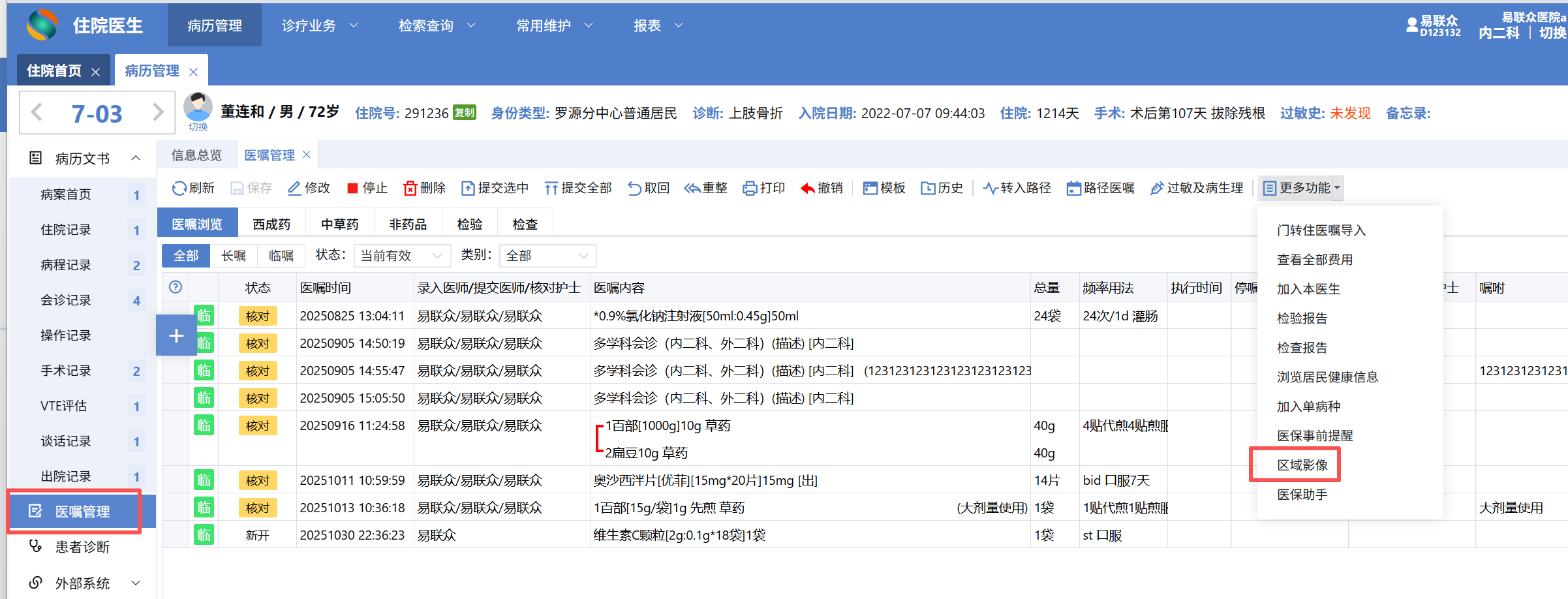Expand the 常用维护 menu

click(555, 25)
